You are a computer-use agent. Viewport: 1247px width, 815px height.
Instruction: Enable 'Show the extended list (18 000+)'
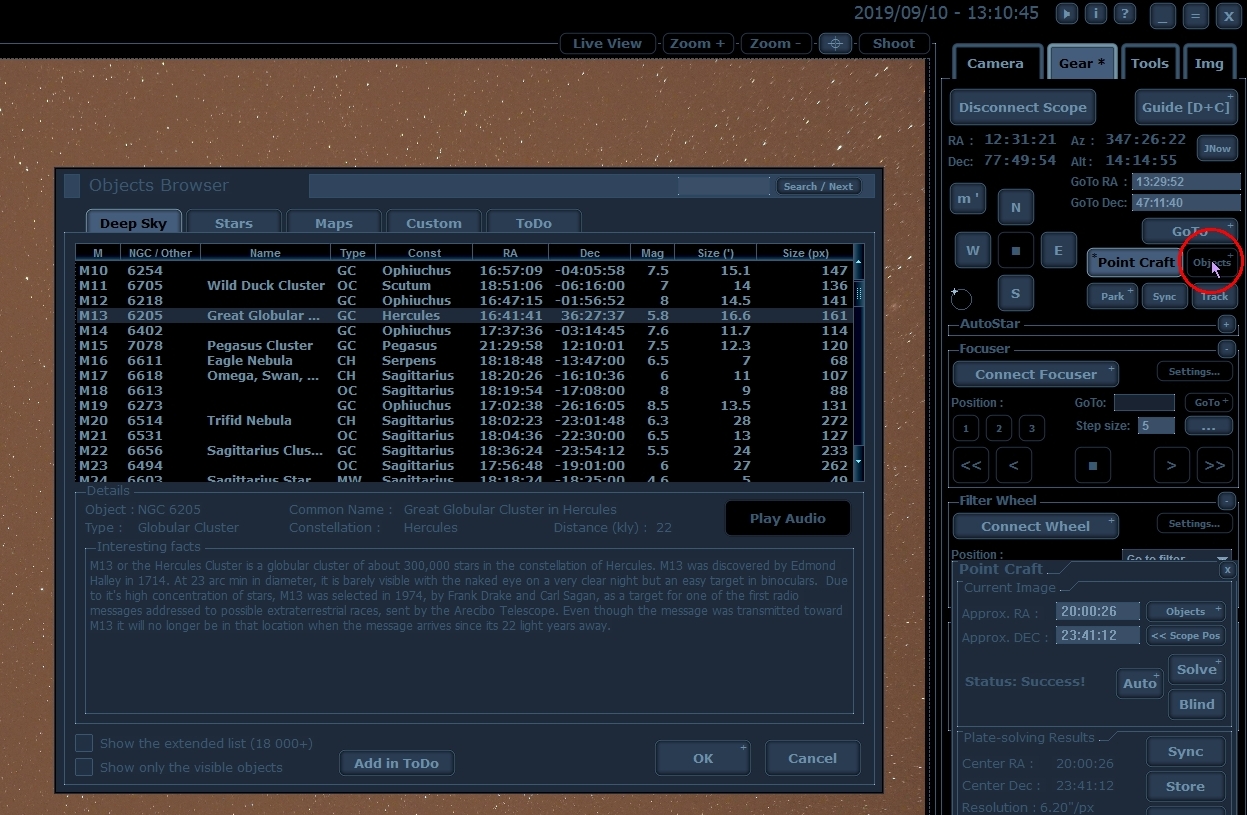[85, 743]
